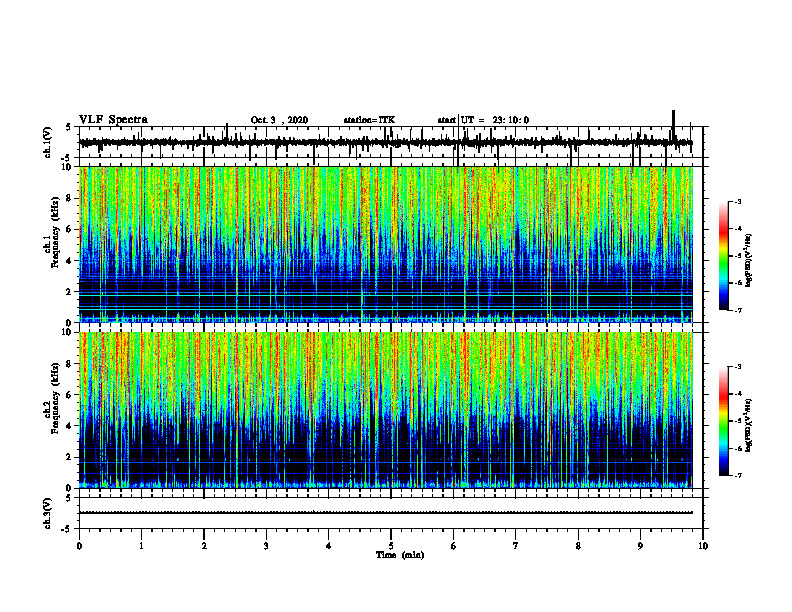The height and width of the screenshot is (612, 792).
Task: Select the date text "Oct. 3 , 2020"
Action: coord(279,120)
